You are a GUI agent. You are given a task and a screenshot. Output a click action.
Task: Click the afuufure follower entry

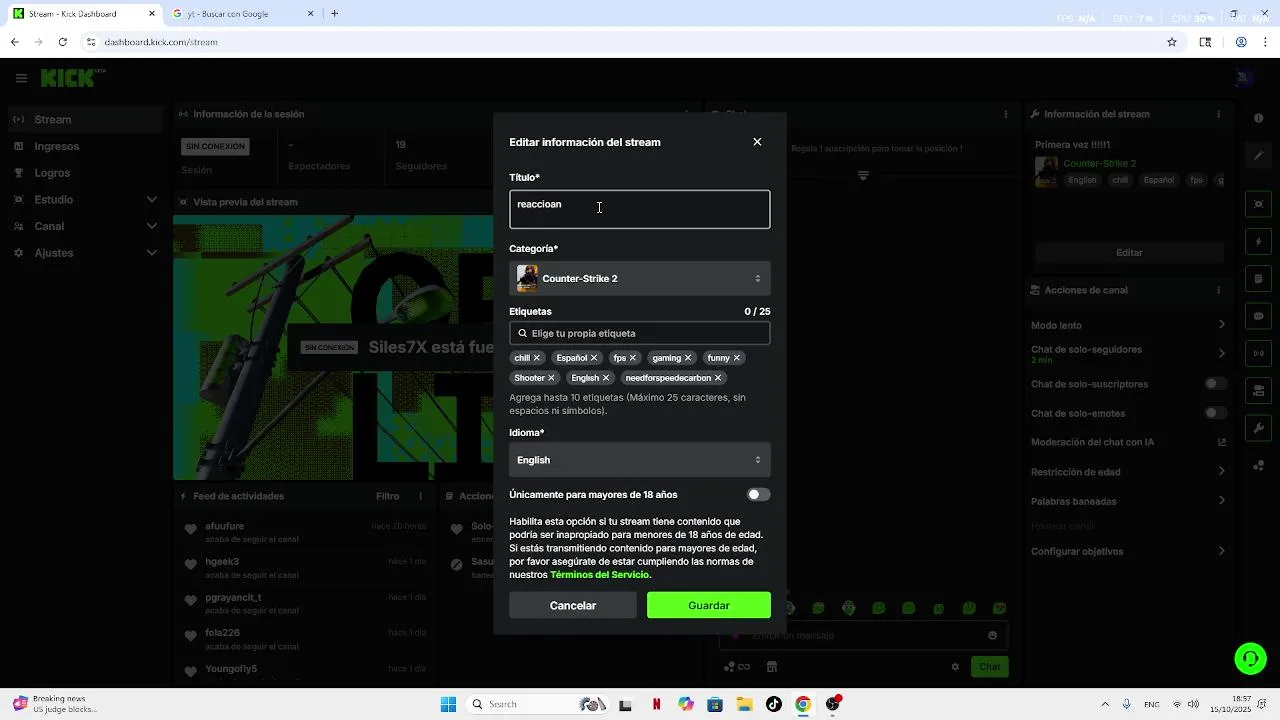305,532
